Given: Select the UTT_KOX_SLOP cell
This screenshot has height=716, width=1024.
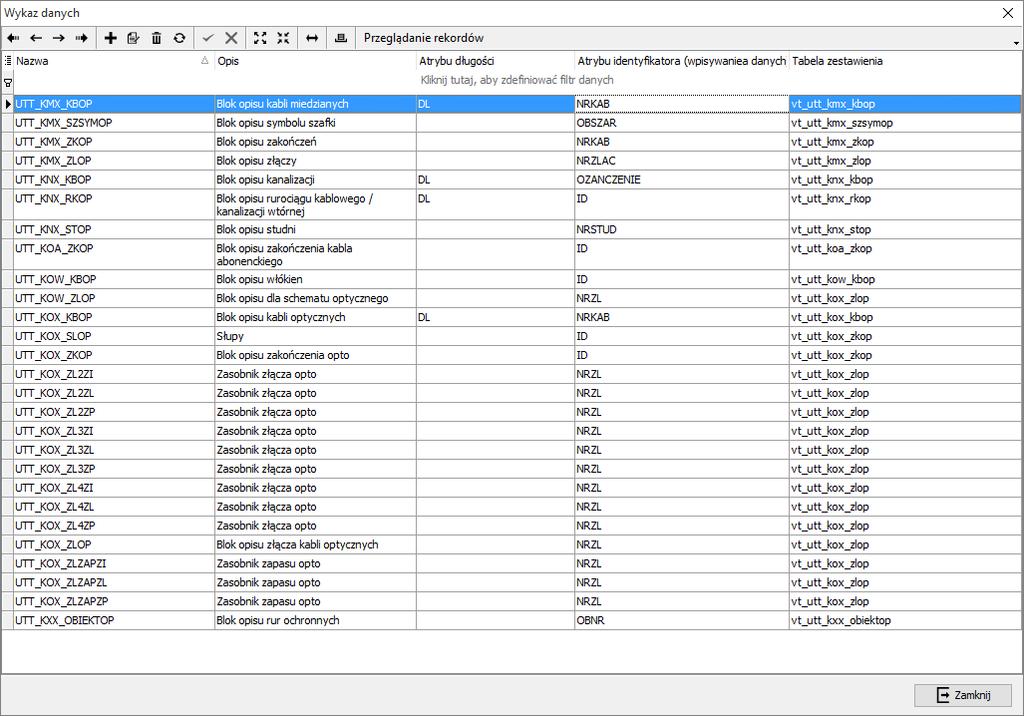Looking at the screenshot, I should pyautogui.click(x=114, y=336).
